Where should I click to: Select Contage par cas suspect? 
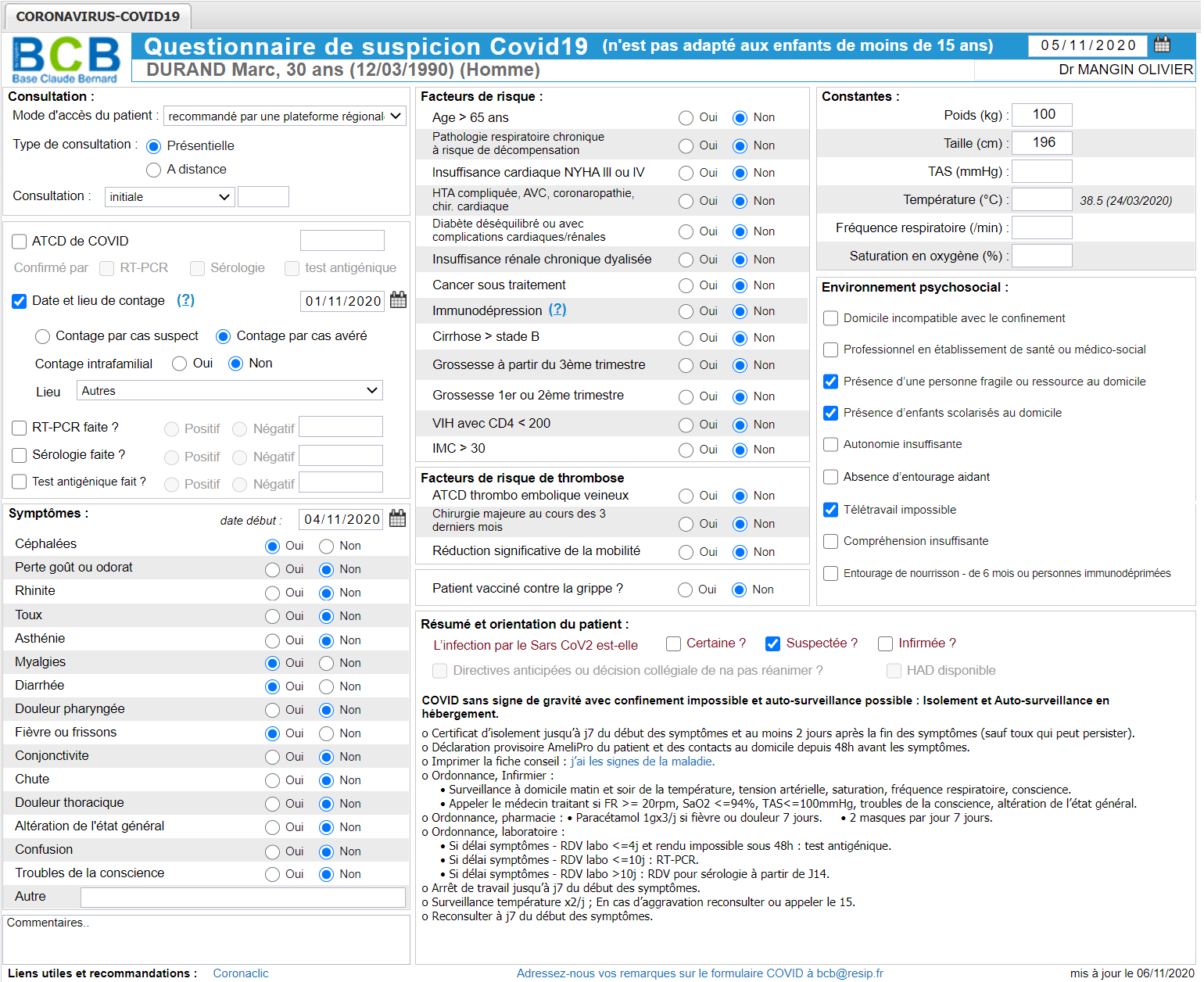[42, 336]
